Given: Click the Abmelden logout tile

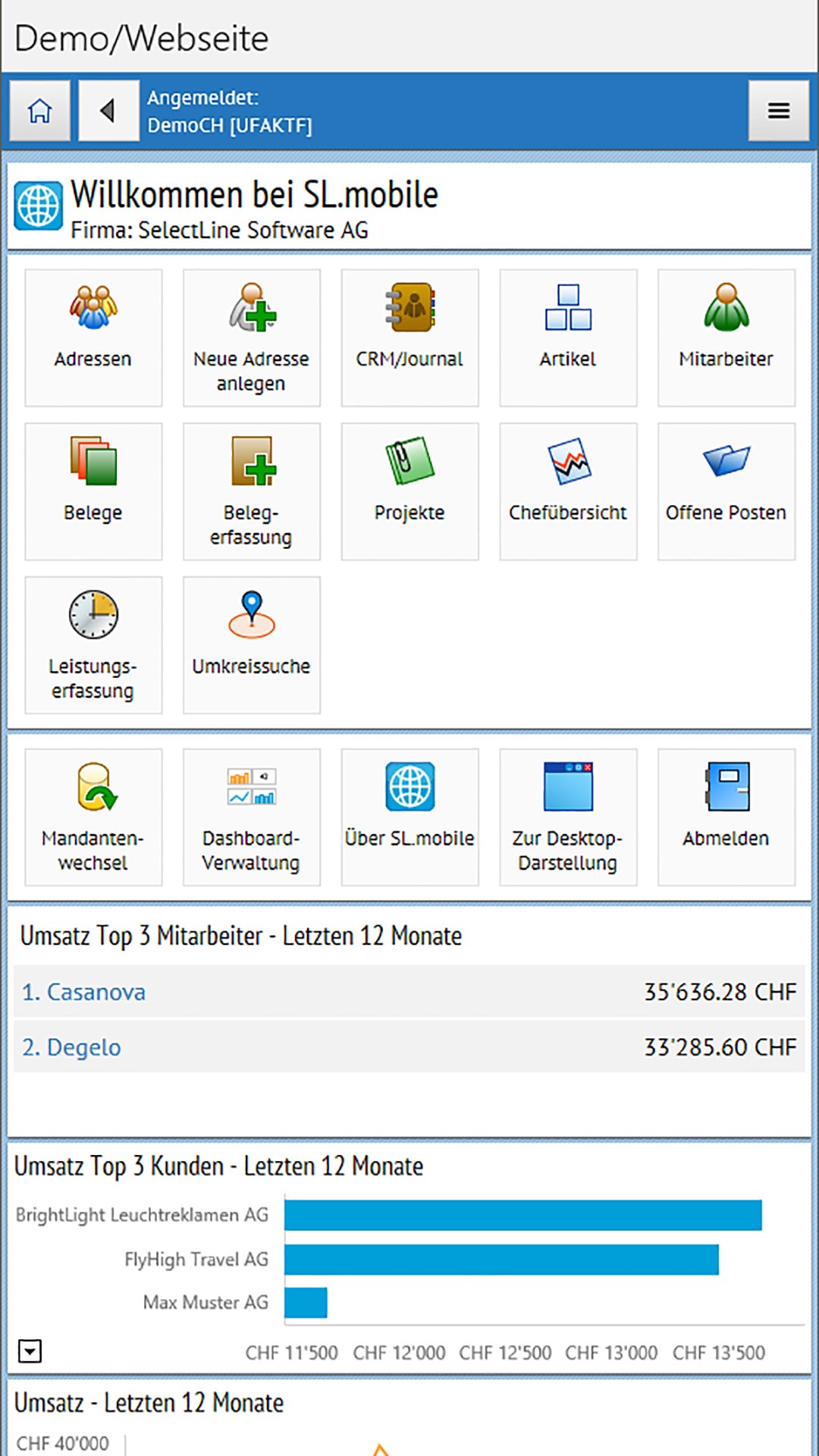Looking at the screenshot, I should pyautogui.click(x=726, y=817).
